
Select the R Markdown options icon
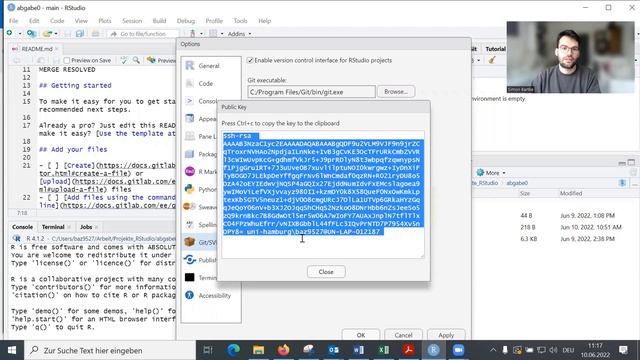[x=189, y=171]
